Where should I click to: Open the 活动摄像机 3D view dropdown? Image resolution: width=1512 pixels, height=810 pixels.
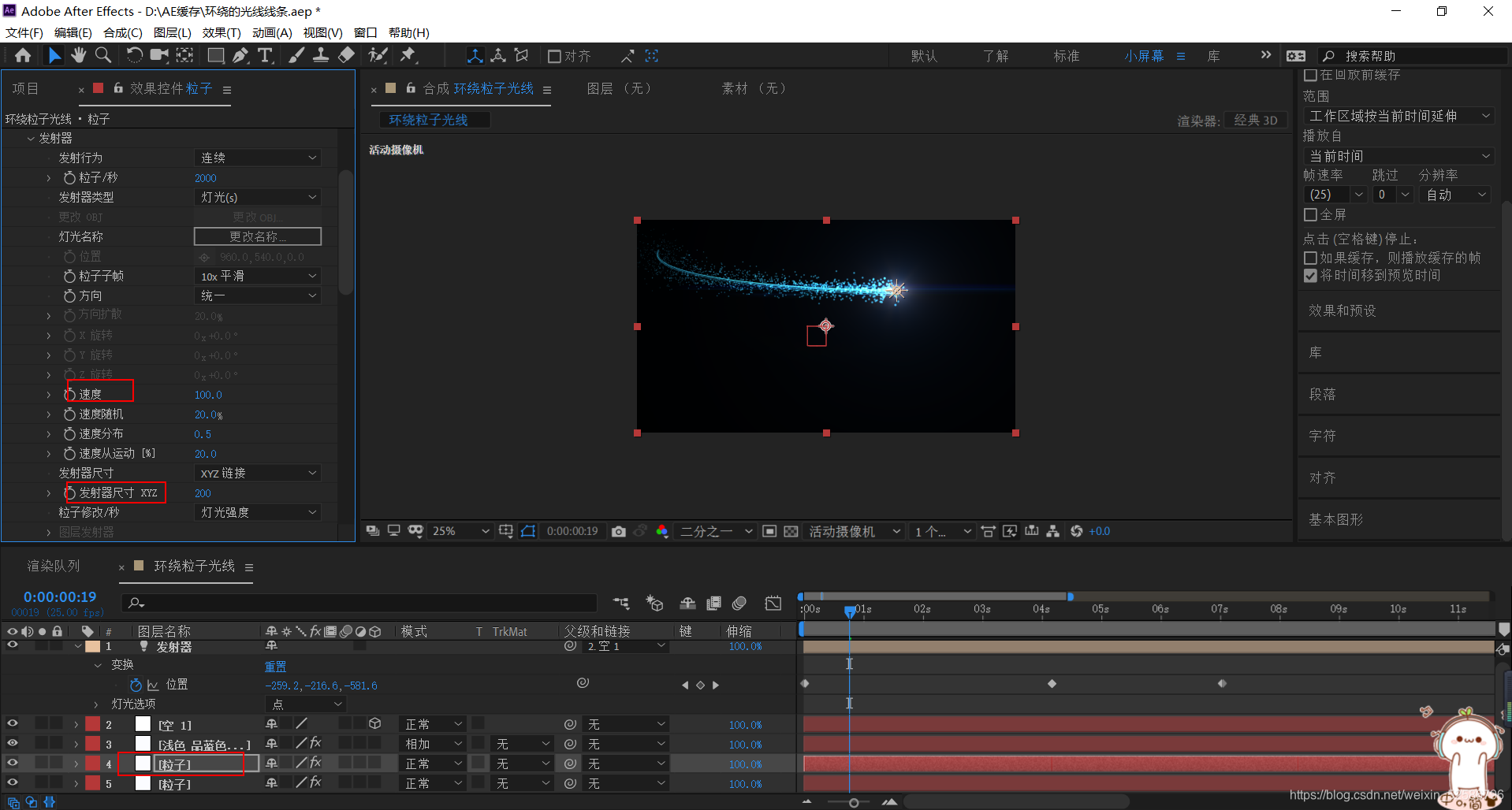(855, 532)
